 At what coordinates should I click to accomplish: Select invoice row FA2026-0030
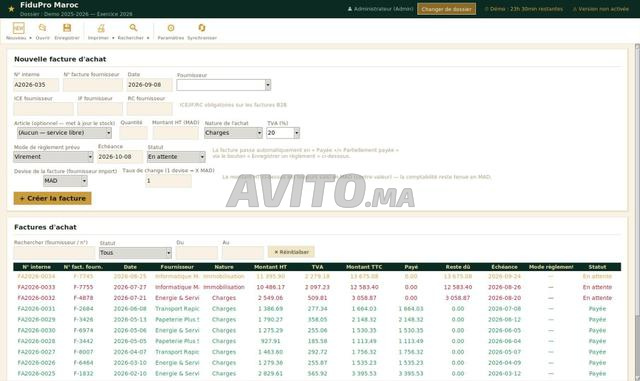317,331
